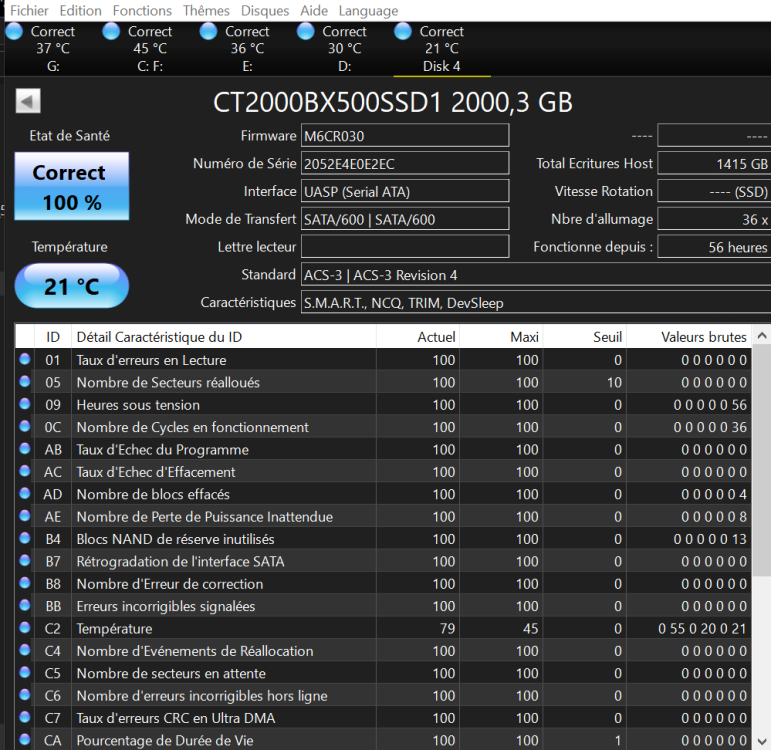Click the Correct 100 % health status button
Image resolution: width=771 pixels, height=750 pixels.
pos(71,186)
